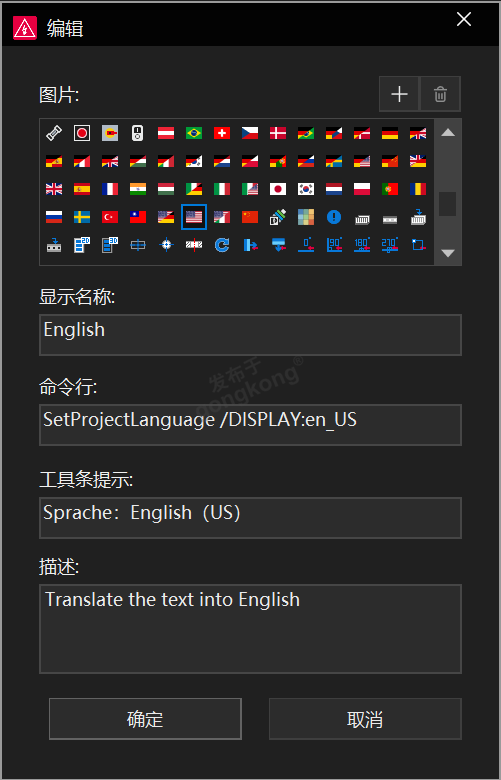
Task: Click the icon list scroll-down arrow
Action: pyautogui.click(x=448, y=253)
